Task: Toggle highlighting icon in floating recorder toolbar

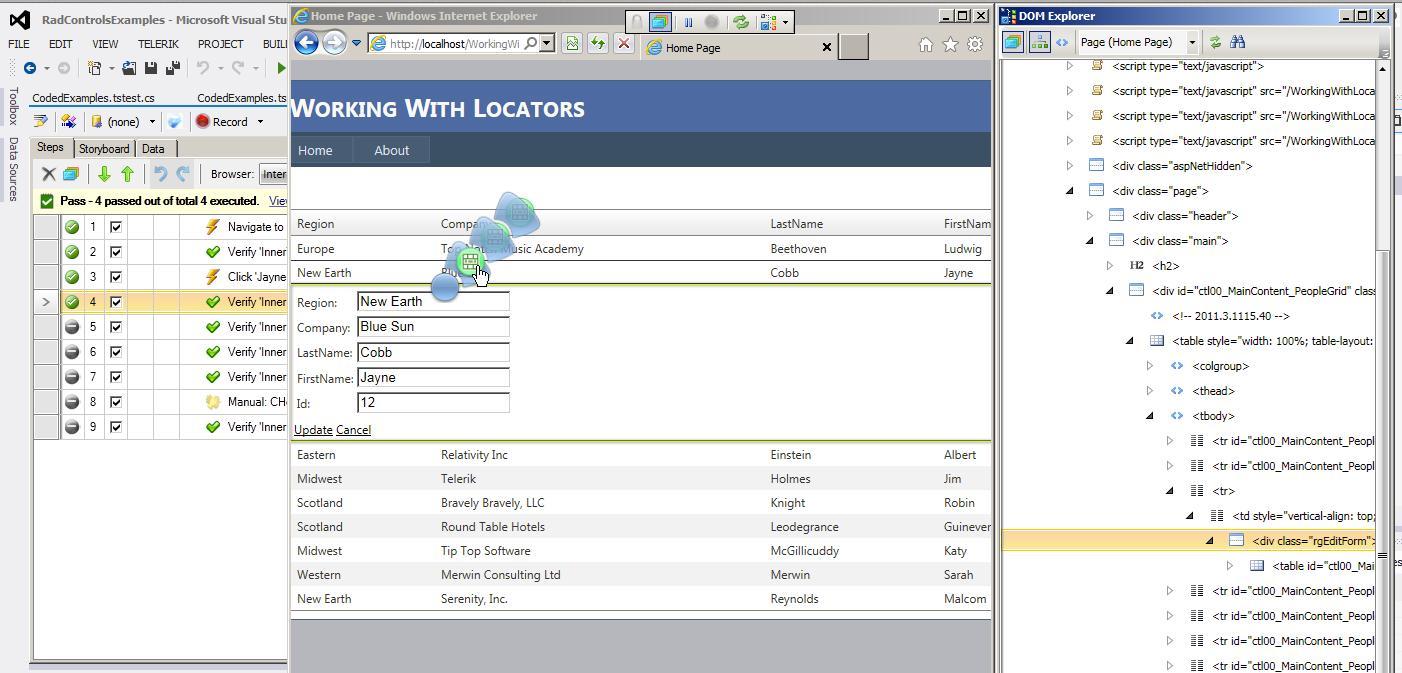Action: [x=660, y=21]
